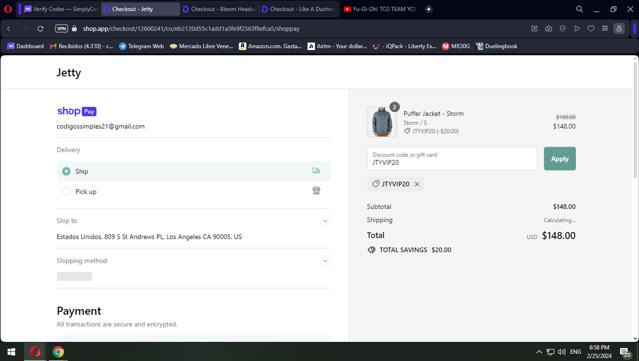View site security padlock info
This screenshot has width=639, height=361.
coord(74,29)
